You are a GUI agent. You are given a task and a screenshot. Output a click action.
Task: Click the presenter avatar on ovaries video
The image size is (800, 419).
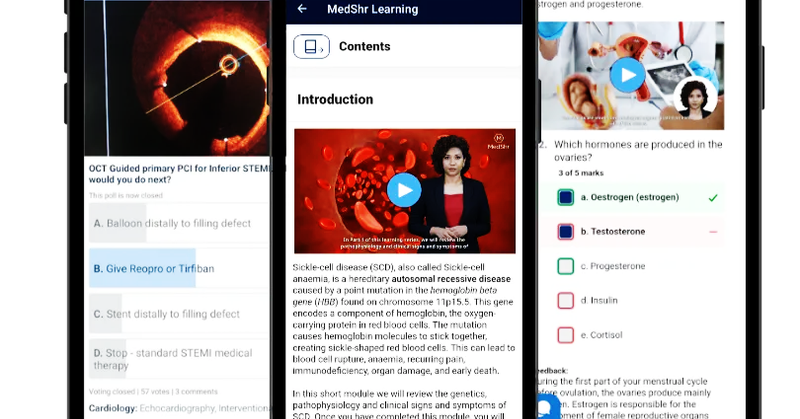tap(695, 100)
